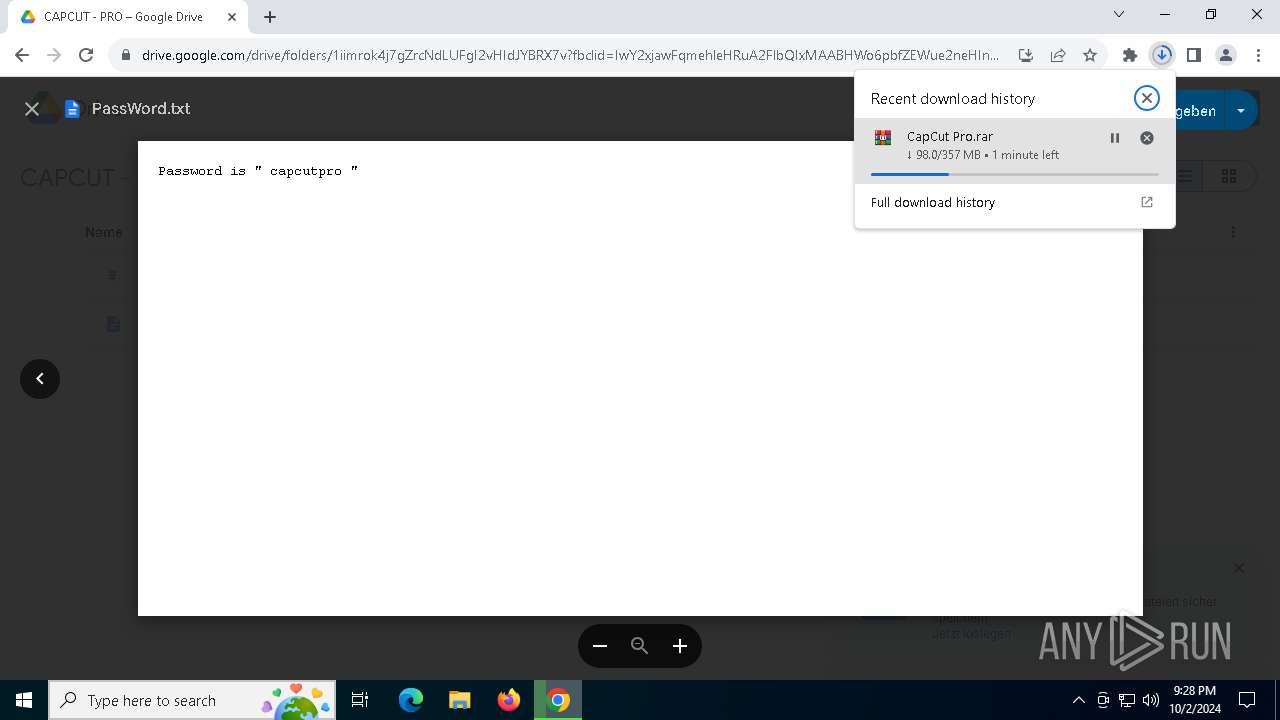Open Chrome downloads toolbar icon
This screenshot has height=720, width=1280.
pyautogui.click(x=1161, y=55)
